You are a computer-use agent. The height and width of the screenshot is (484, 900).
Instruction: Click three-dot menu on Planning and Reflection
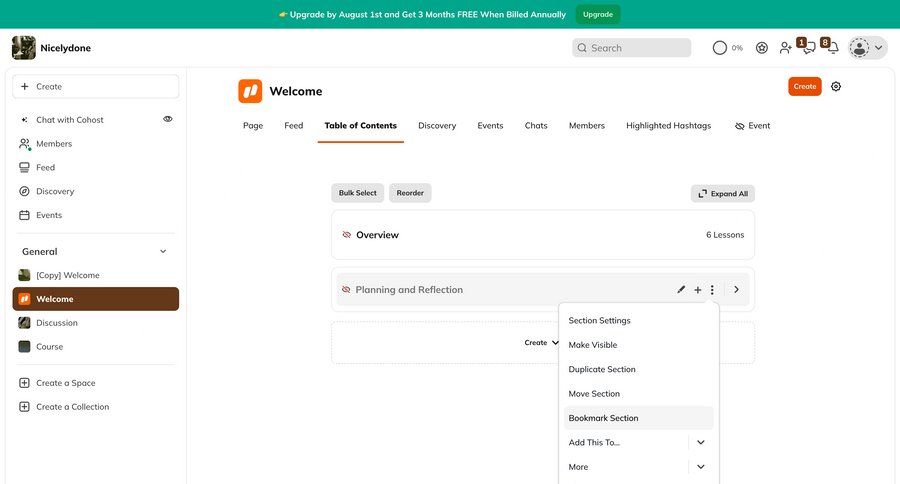point(712,290)
